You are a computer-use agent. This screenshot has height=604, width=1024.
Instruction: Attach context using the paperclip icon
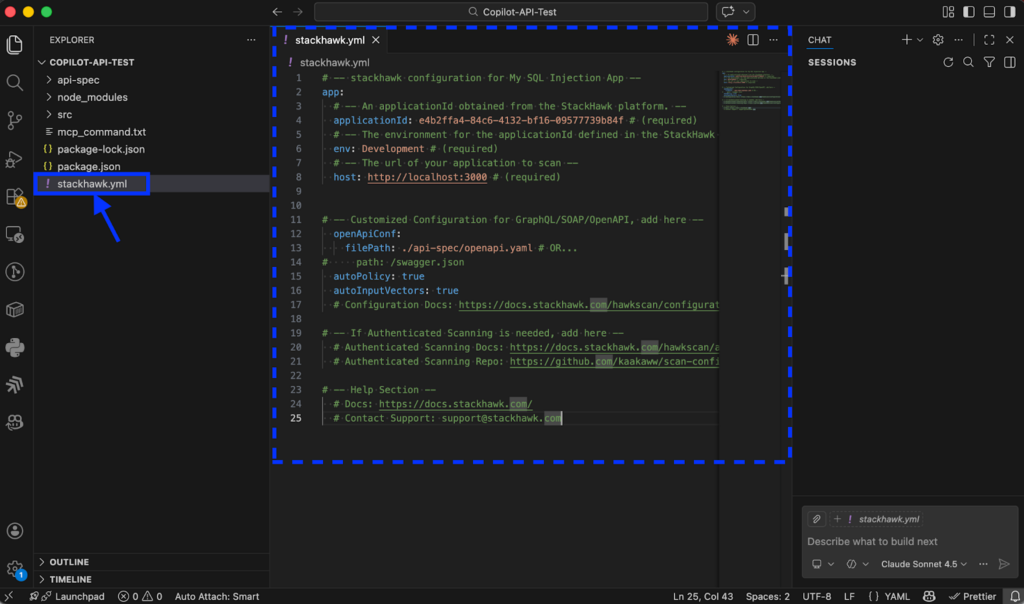click(816, 519)
